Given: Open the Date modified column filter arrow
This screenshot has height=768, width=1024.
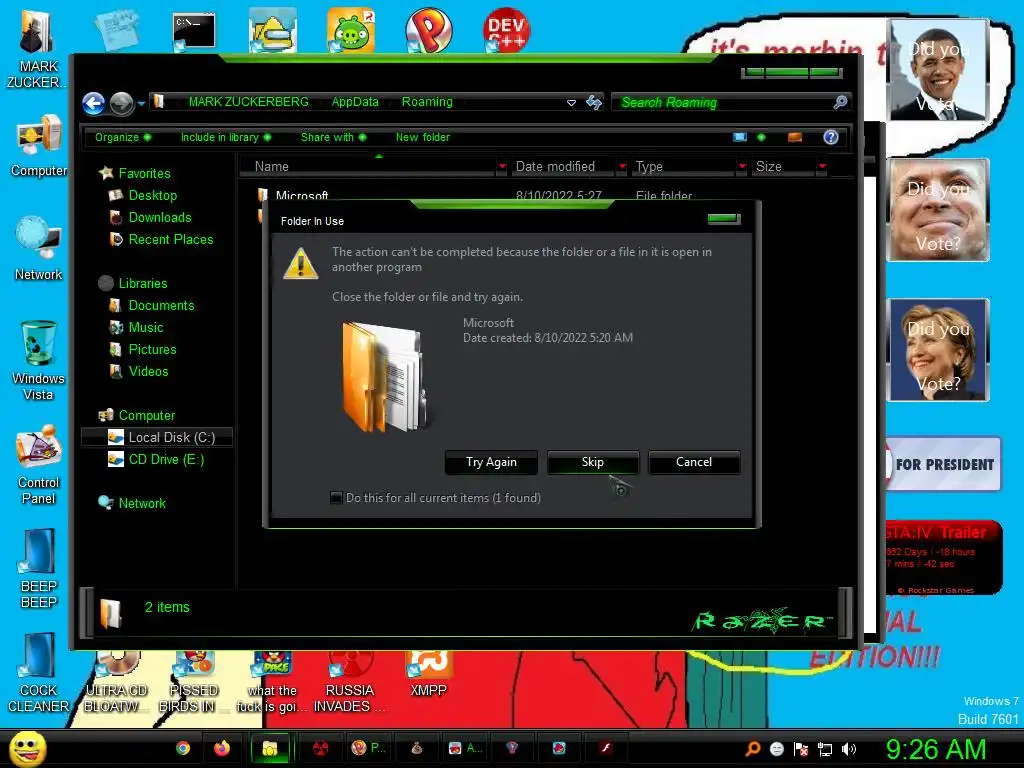Looking at the screenshot, I should pos(622,167).
